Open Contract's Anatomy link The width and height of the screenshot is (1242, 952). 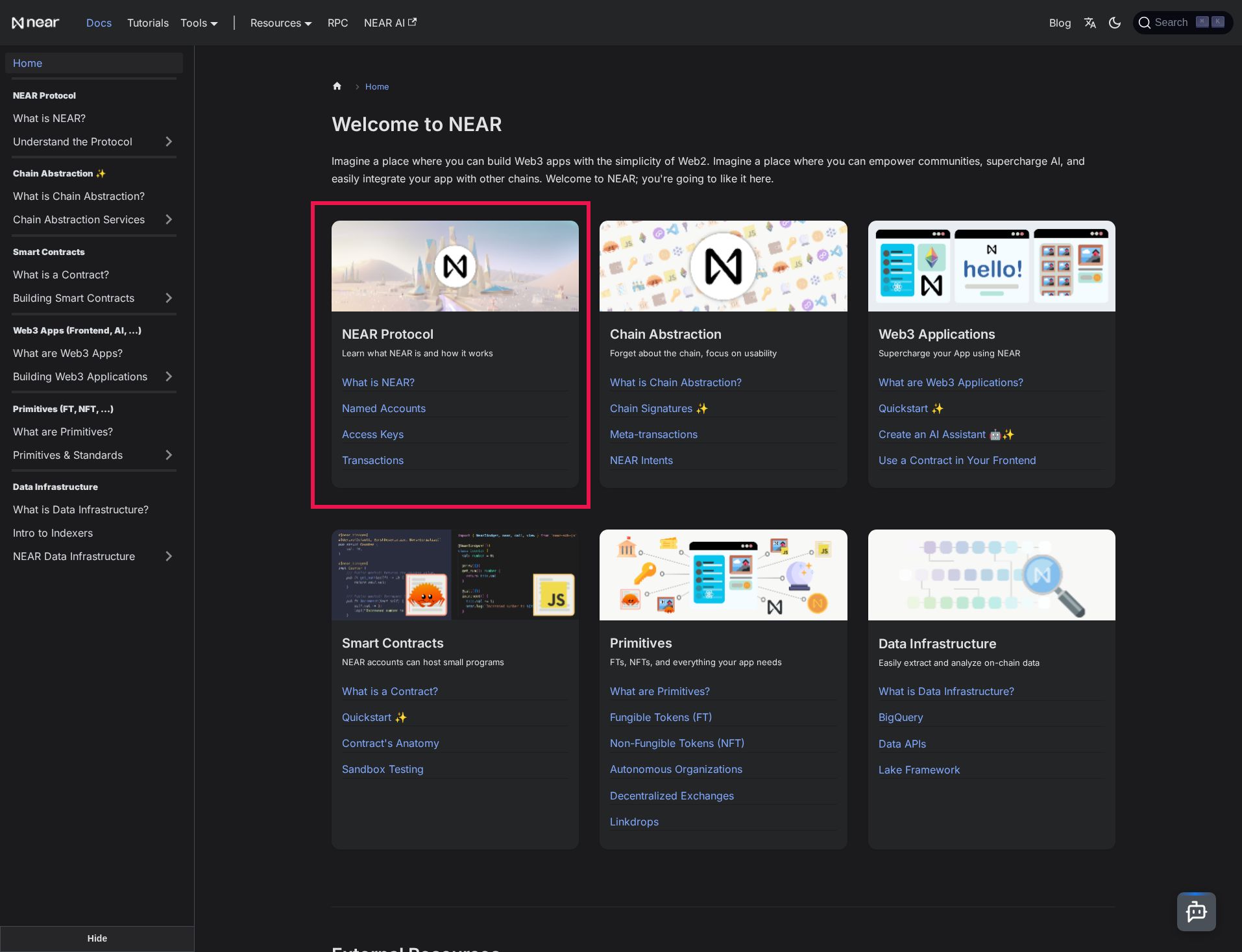click(390, 743)
